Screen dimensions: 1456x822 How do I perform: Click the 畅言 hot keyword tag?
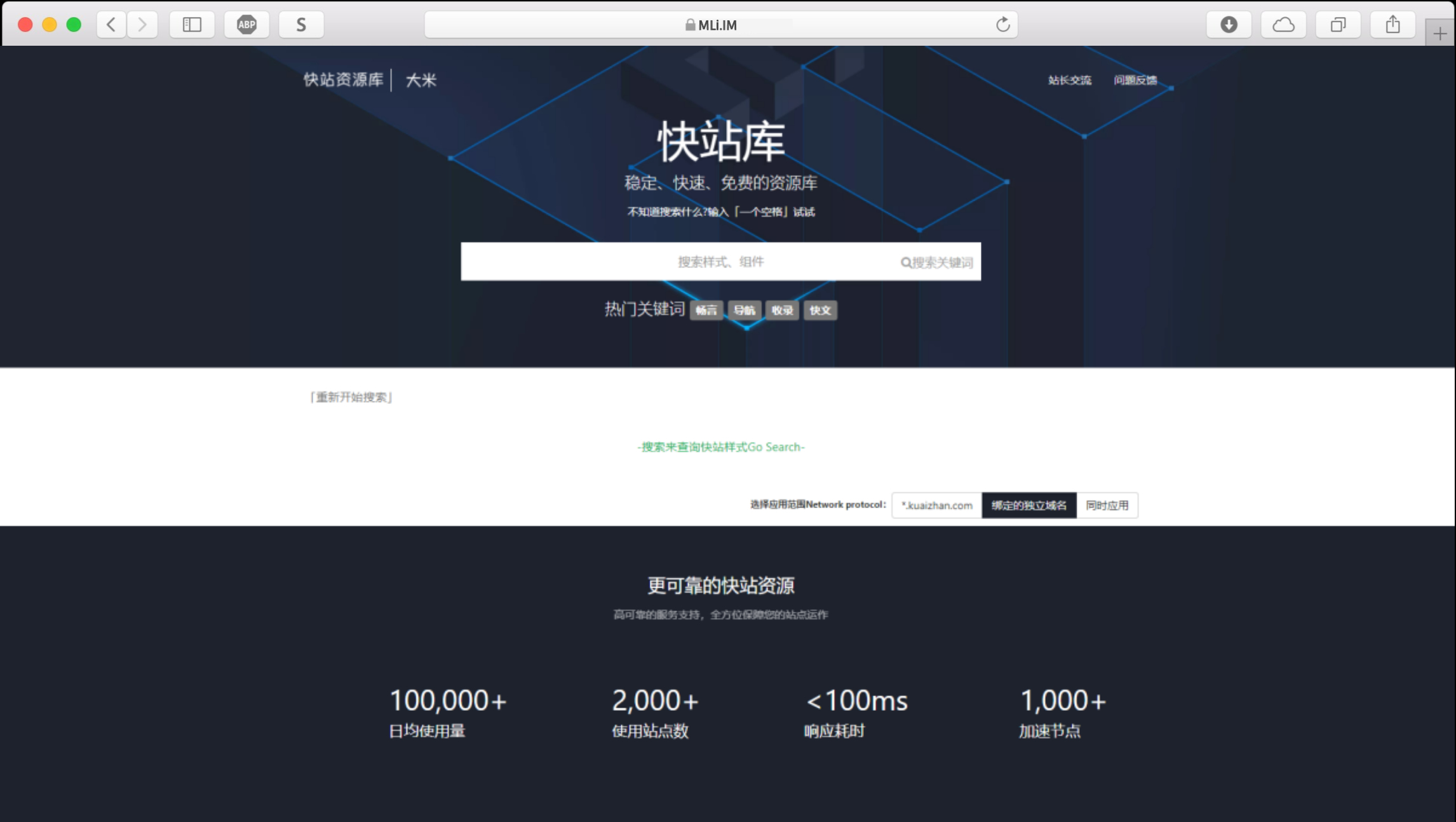(x=706, y=310)
